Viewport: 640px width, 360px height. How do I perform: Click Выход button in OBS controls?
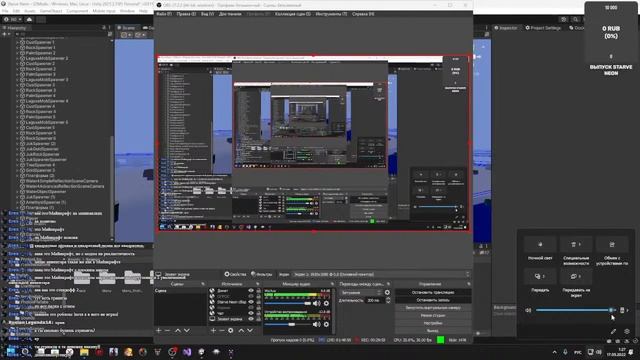coord(433,331)
